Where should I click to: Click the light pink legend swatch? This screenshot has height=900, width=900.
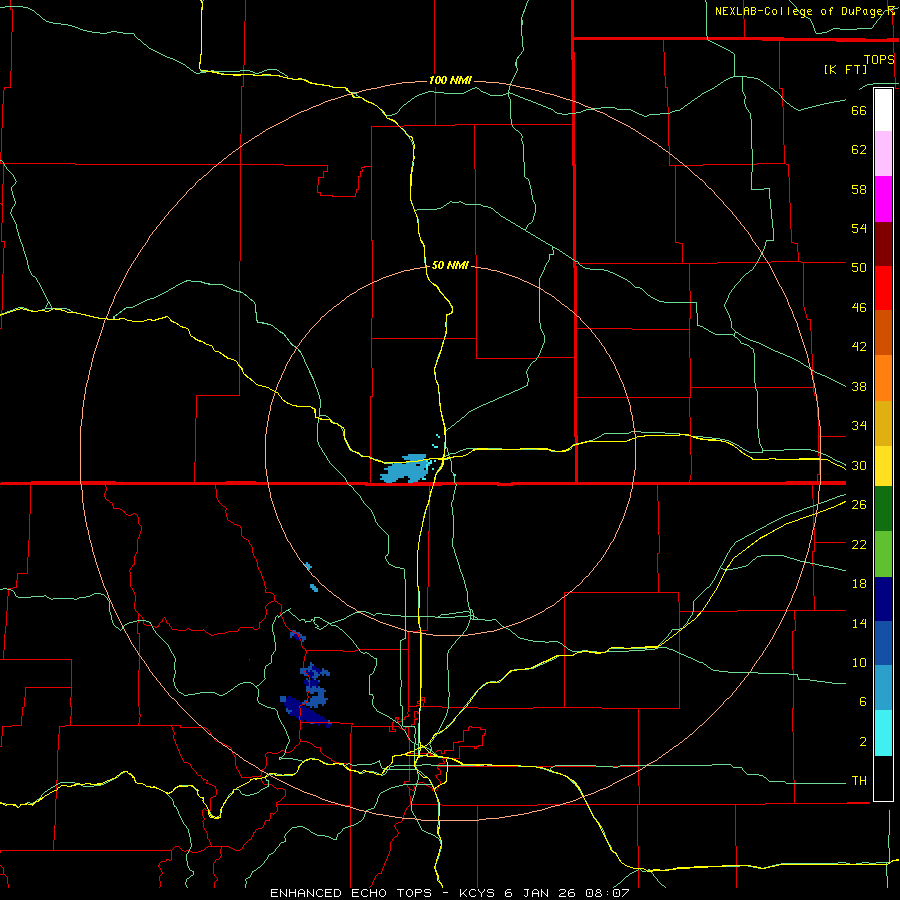click(883, 154)
